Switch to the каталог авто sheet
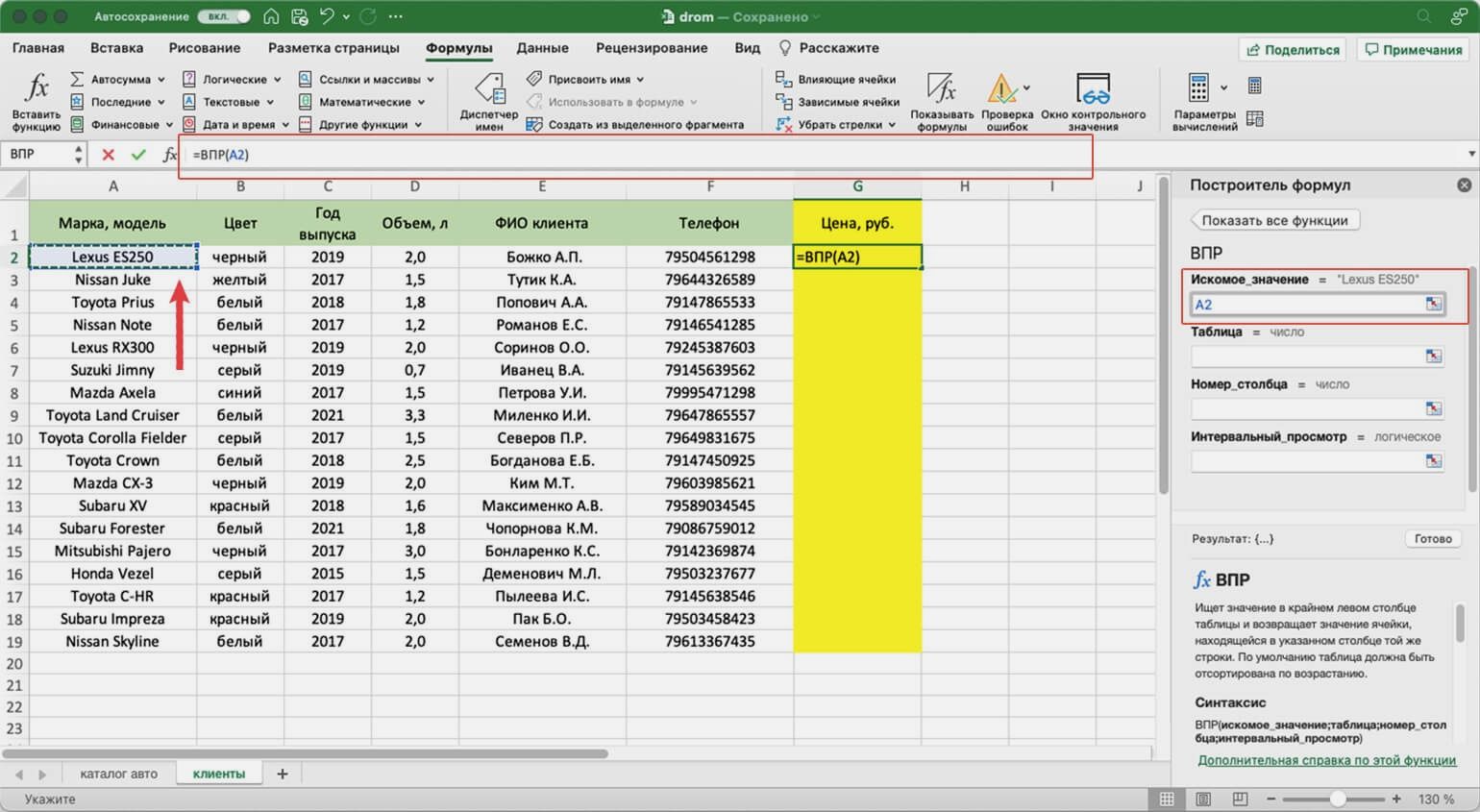 (x=118, y=774)
